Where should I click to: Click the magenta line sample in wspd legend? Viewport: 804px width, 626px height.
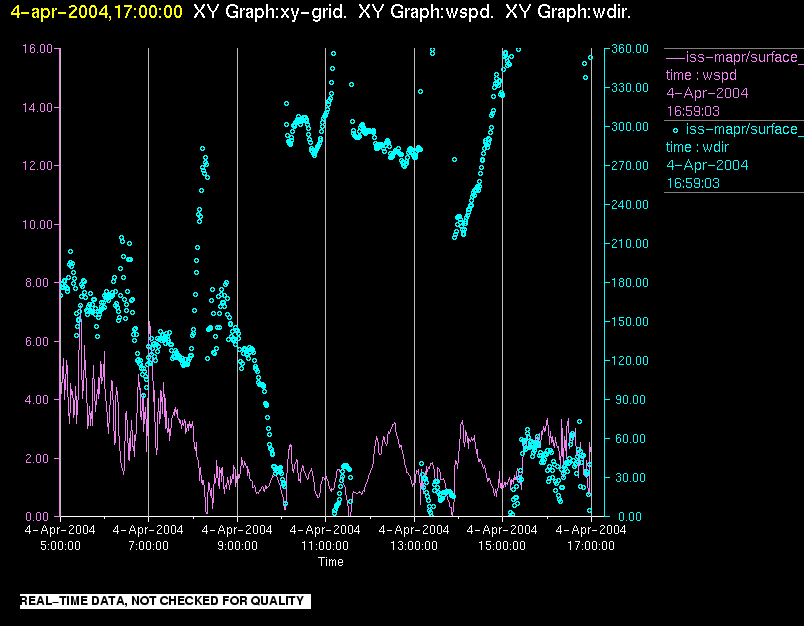(675, 57)
